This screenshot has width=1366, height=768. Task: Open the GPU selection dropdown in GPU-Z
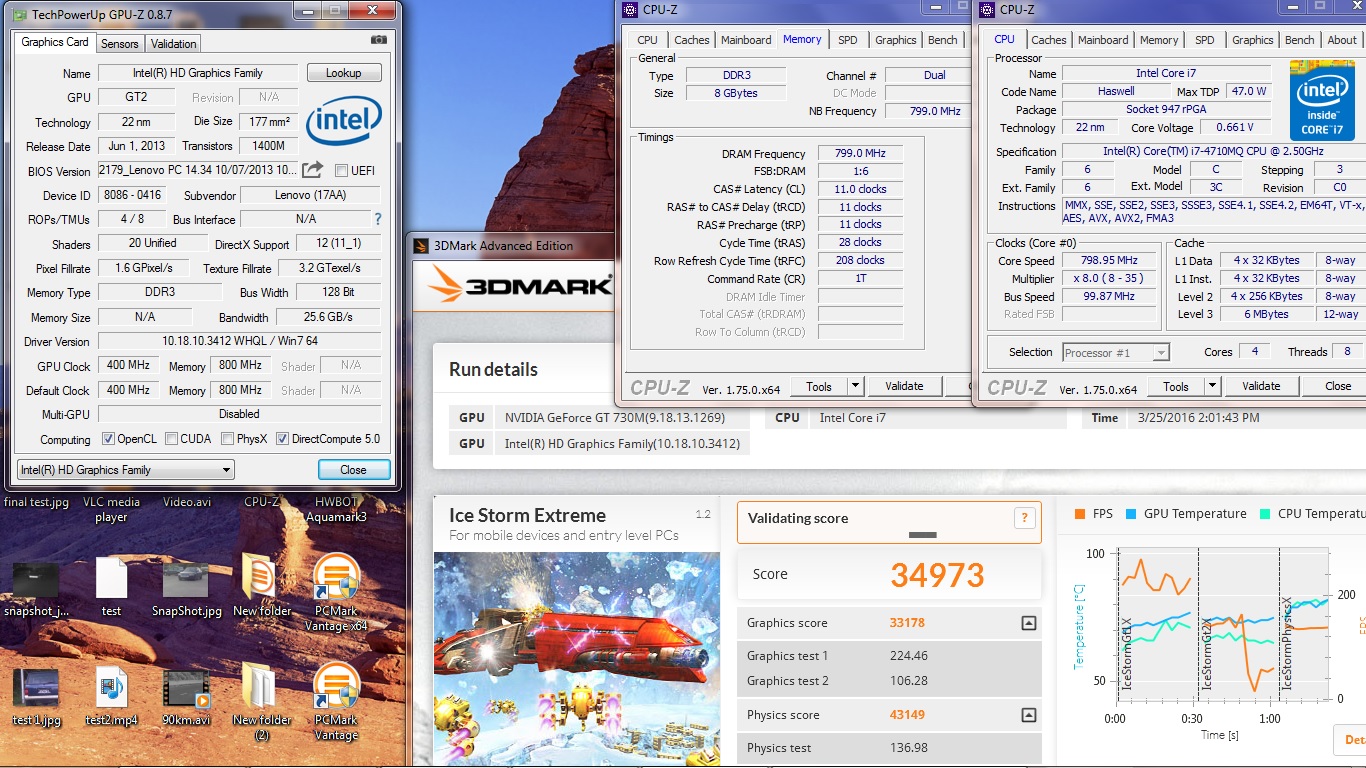pyautogui.click(x=126, y=470)
